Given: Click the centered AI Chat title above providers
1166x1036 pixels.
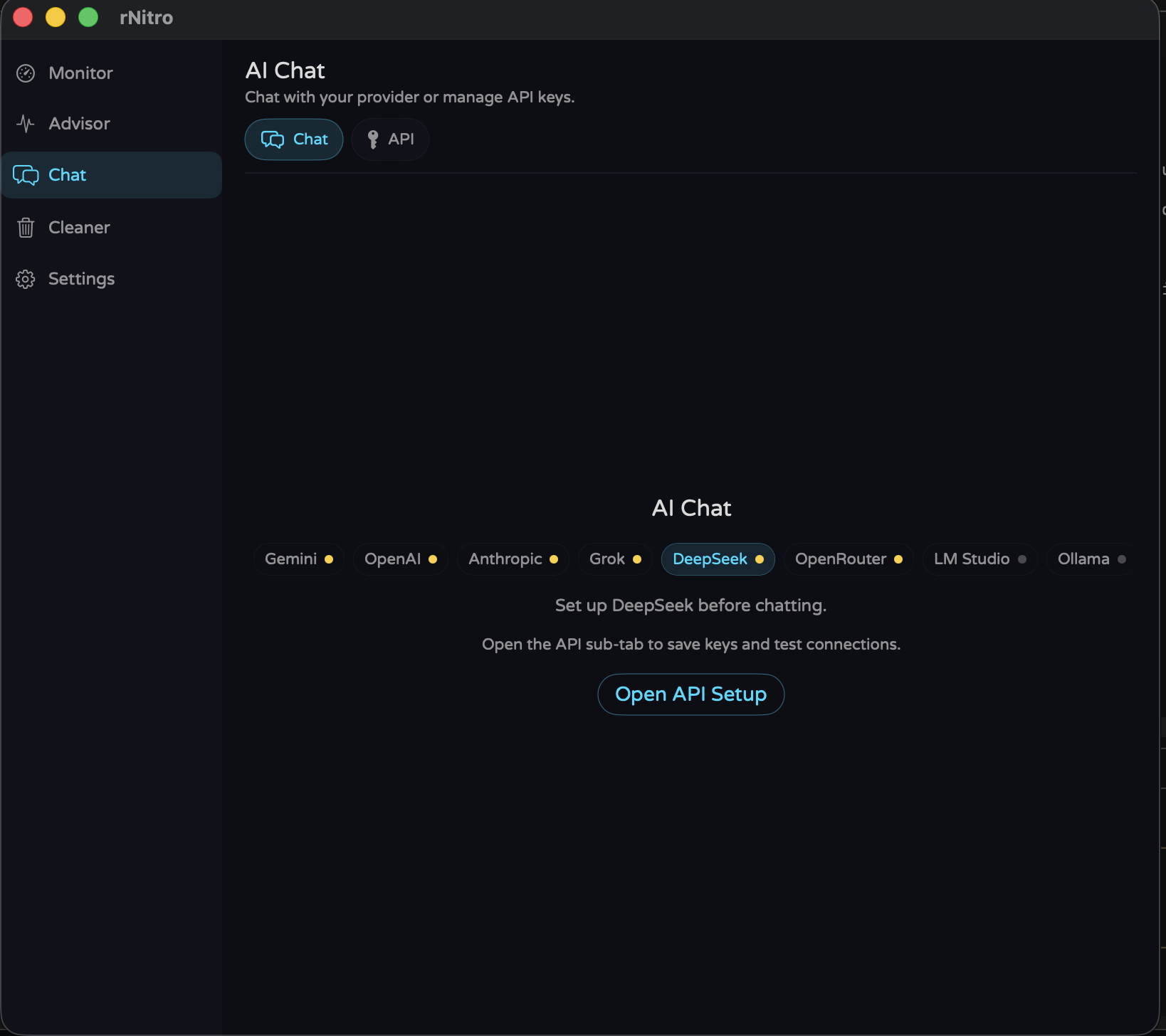Looking at the screenshot, I should tap(691, 508).
